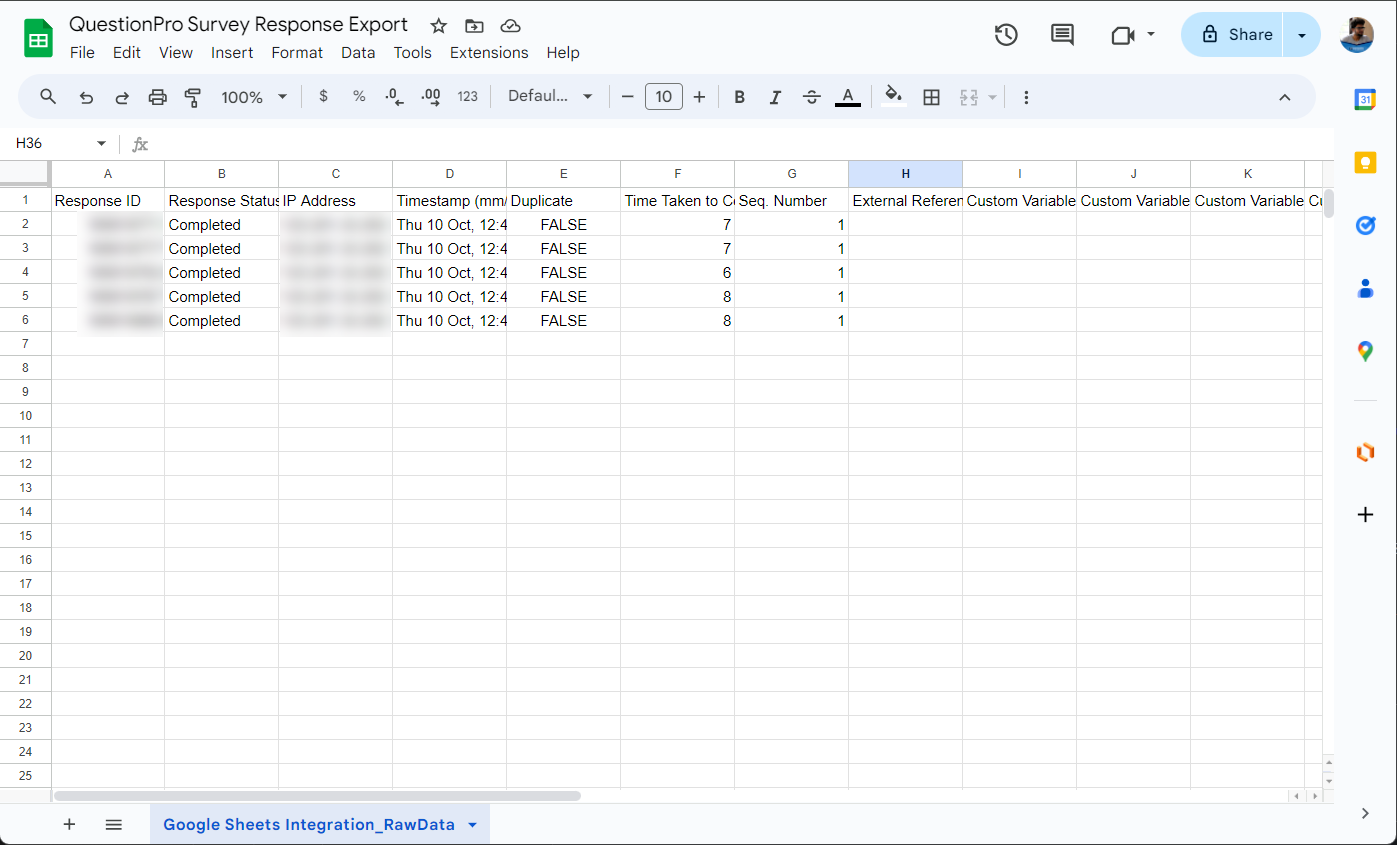Click the Share button
Image resolution: width=1397 pixels, height=845 pixels.
click(1233, 35)
